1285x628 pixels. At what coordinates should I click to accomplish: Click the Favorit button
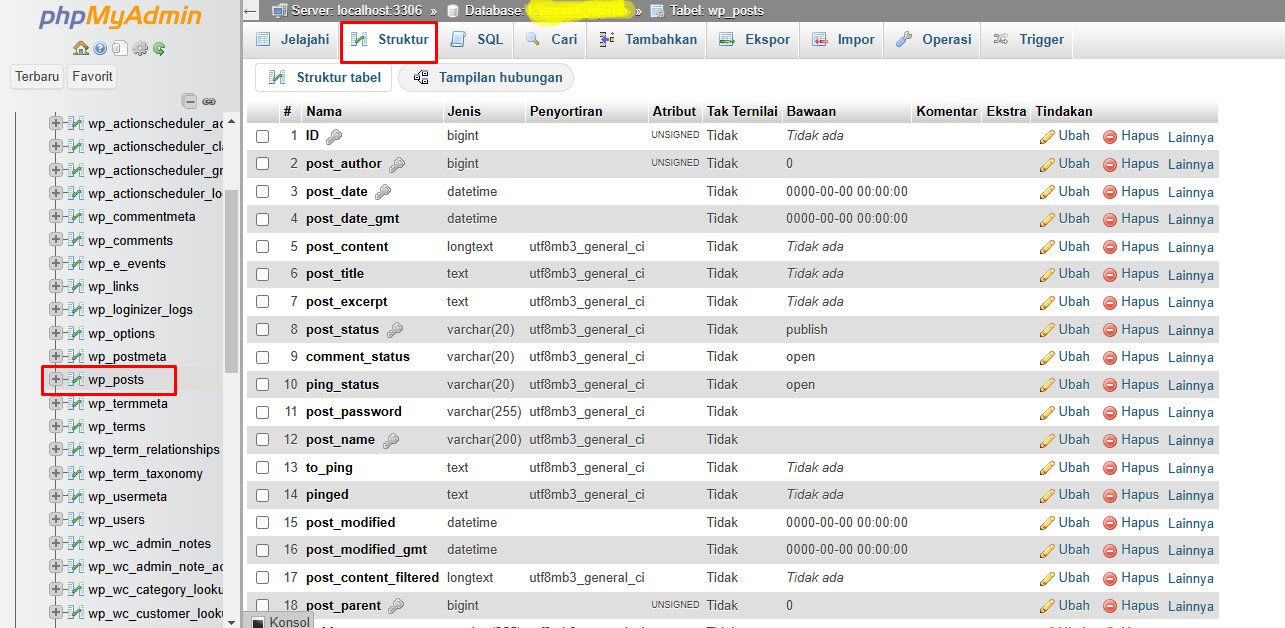click(92, 76)
